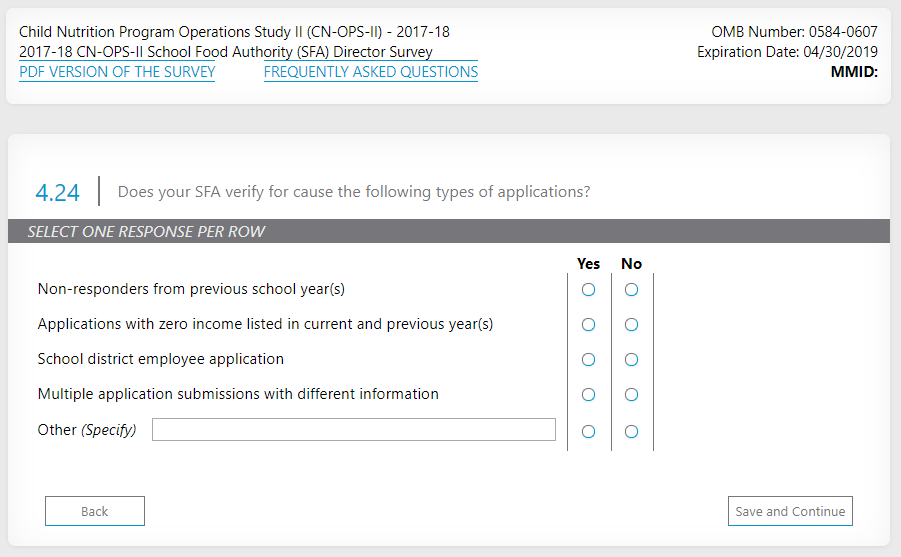Click the No column header
This screenshot has height=557, width=901.
click(631, 264)
